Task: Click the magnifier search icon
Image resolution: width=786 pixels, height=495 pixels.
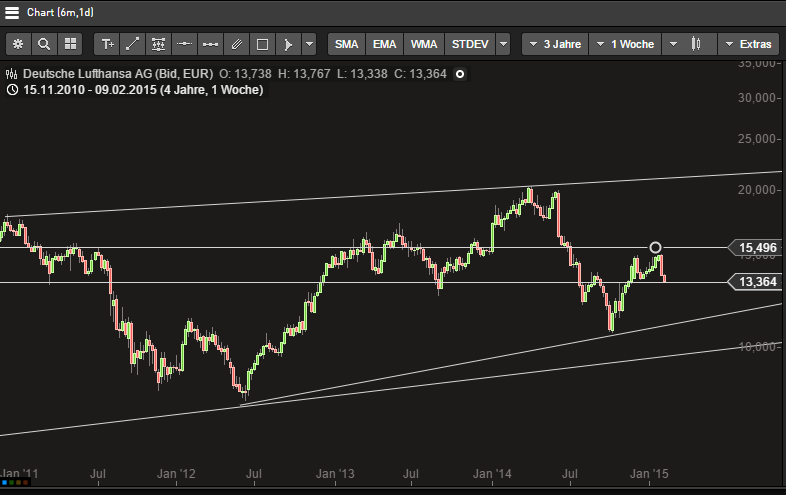Action: 44,44
